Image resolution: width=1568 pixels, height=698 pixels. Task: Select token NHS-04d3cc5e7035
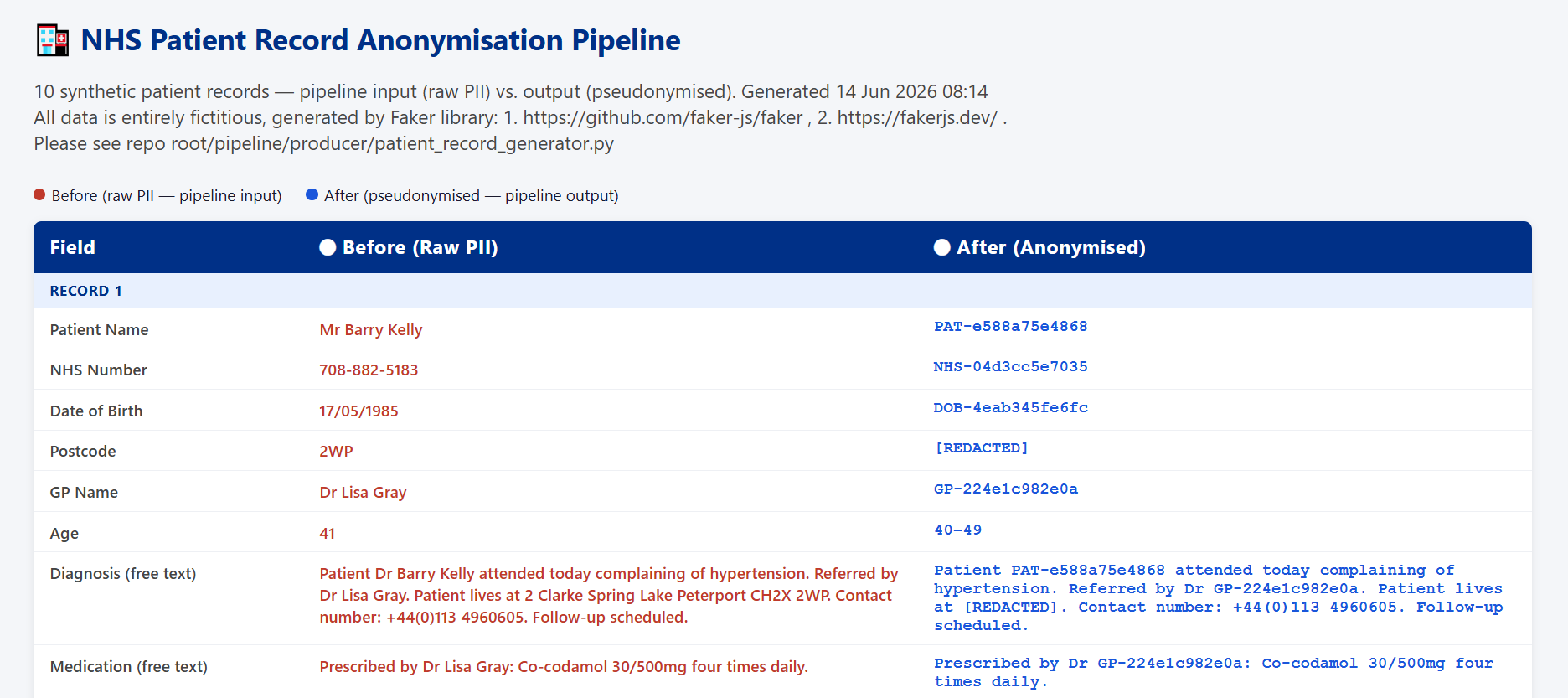pyautogui.click(x=1011, y=366)
